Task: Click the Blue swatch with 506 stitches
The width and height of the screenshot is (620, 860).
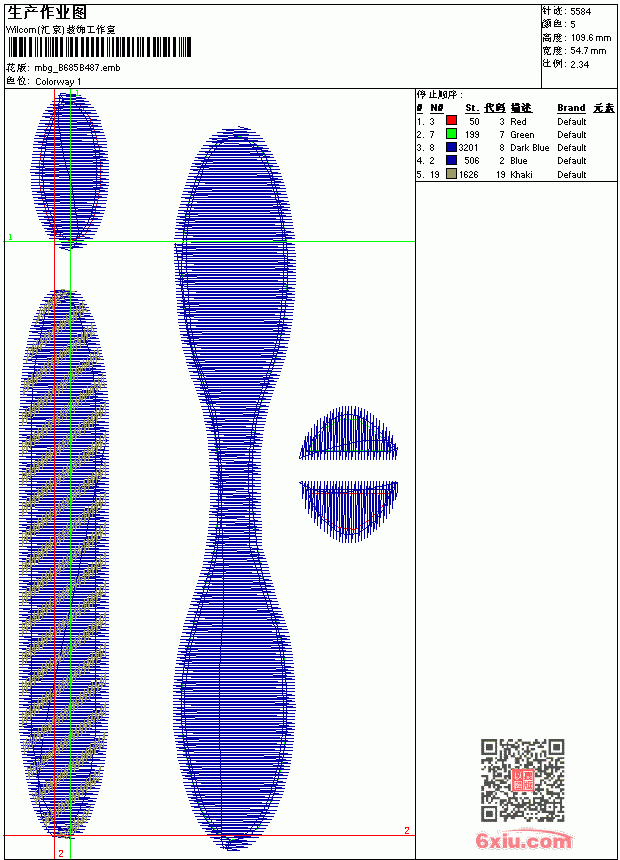Action: pyautogui.click(x=451, y=160)
